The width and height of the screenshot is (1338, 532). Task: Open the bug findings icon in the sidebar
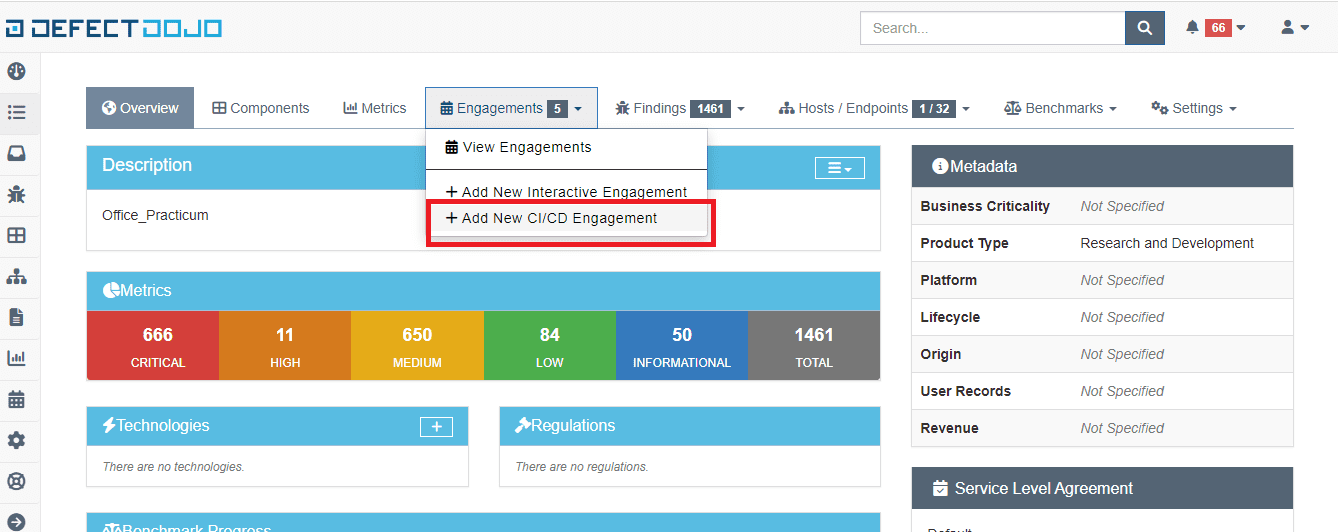pyautogui.click(x=16, y=194)
